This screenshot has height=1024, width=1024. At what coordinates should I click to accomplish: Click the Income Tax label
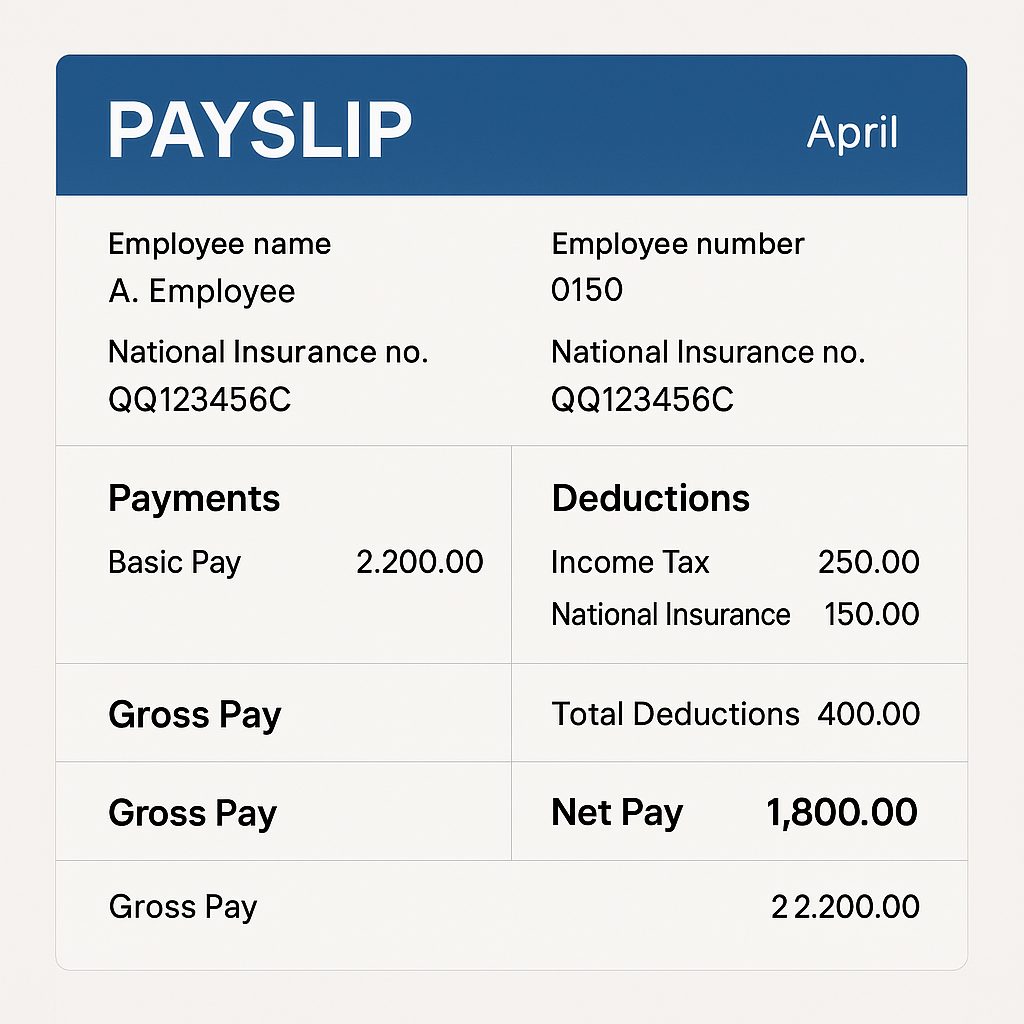click(629, 562)
